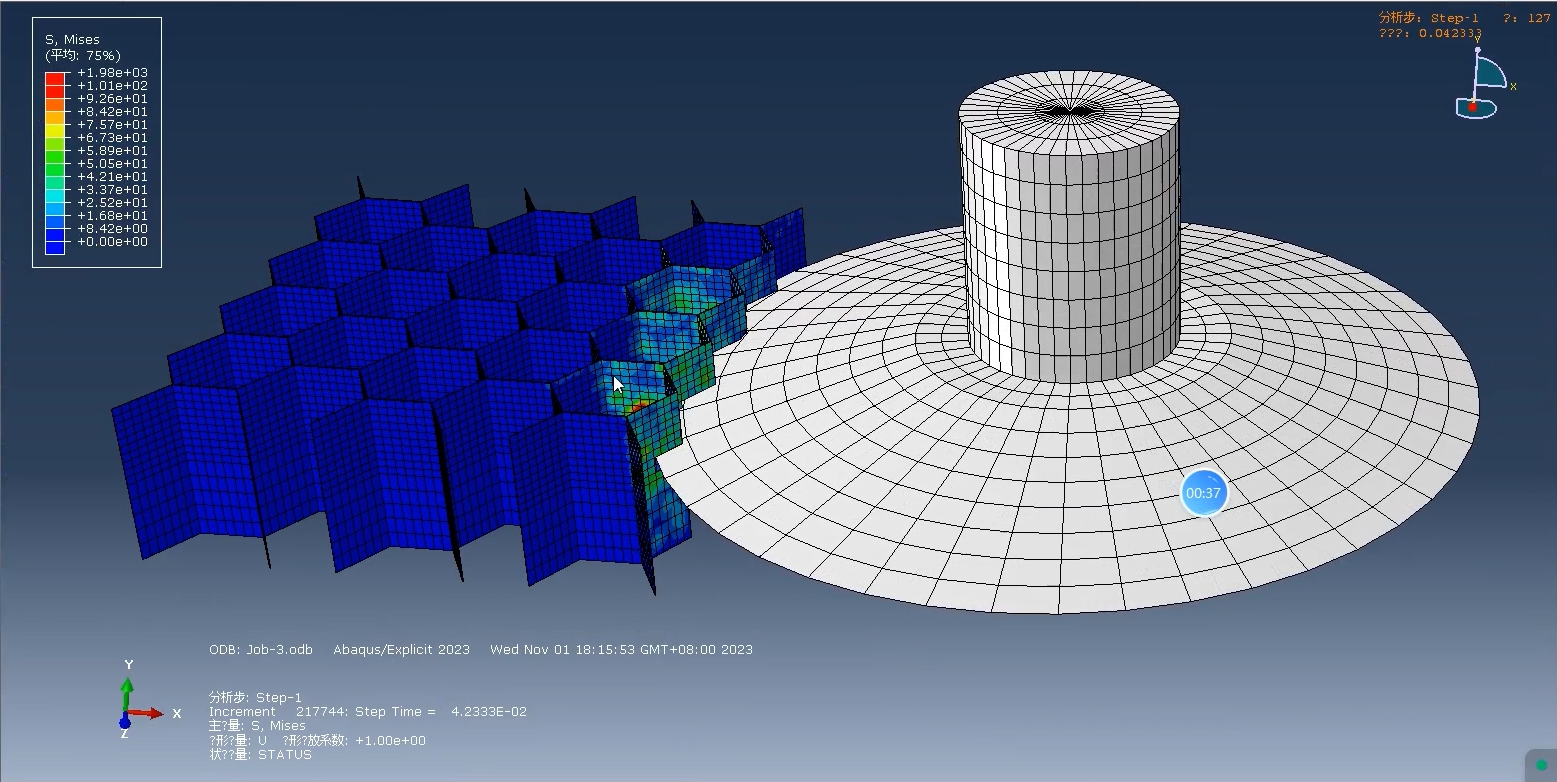
Task: Click the "ODB: Job-3.odb" text
Action: coord(260,650)
